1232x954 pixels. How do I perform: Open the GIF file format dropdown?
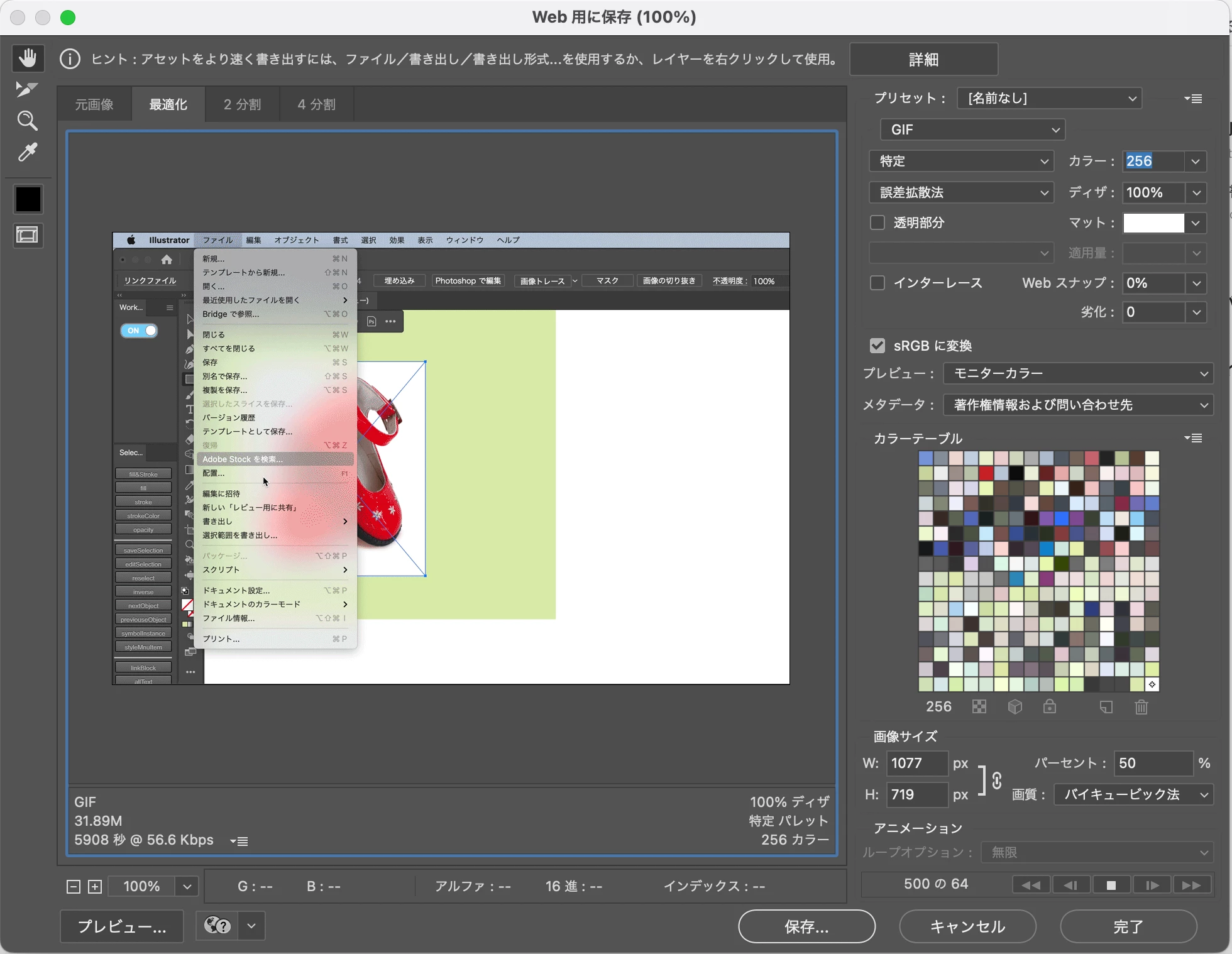click(972, 129)
